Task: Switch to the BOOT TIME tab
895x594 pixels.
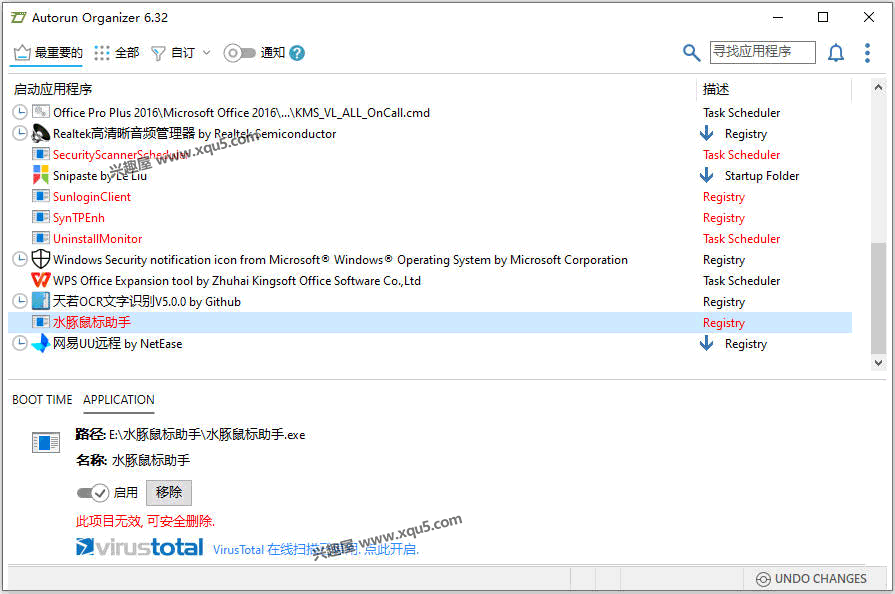Action: pos(41,400)
